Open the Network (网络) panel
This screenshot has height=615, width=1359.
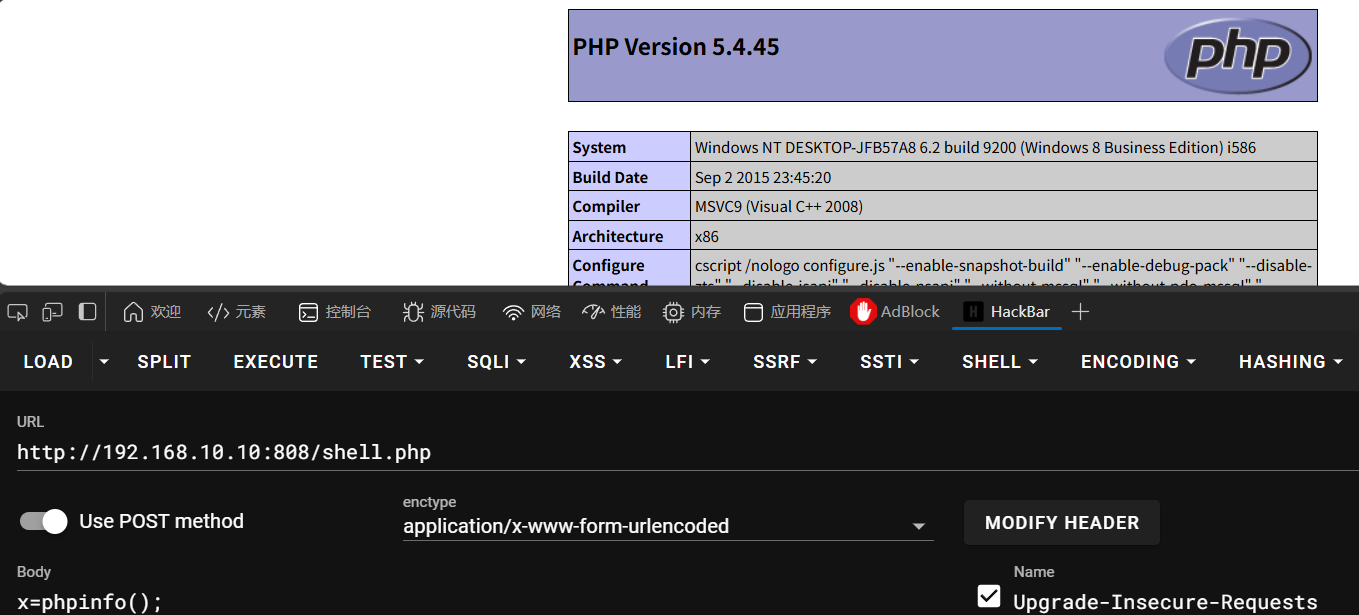532,312
